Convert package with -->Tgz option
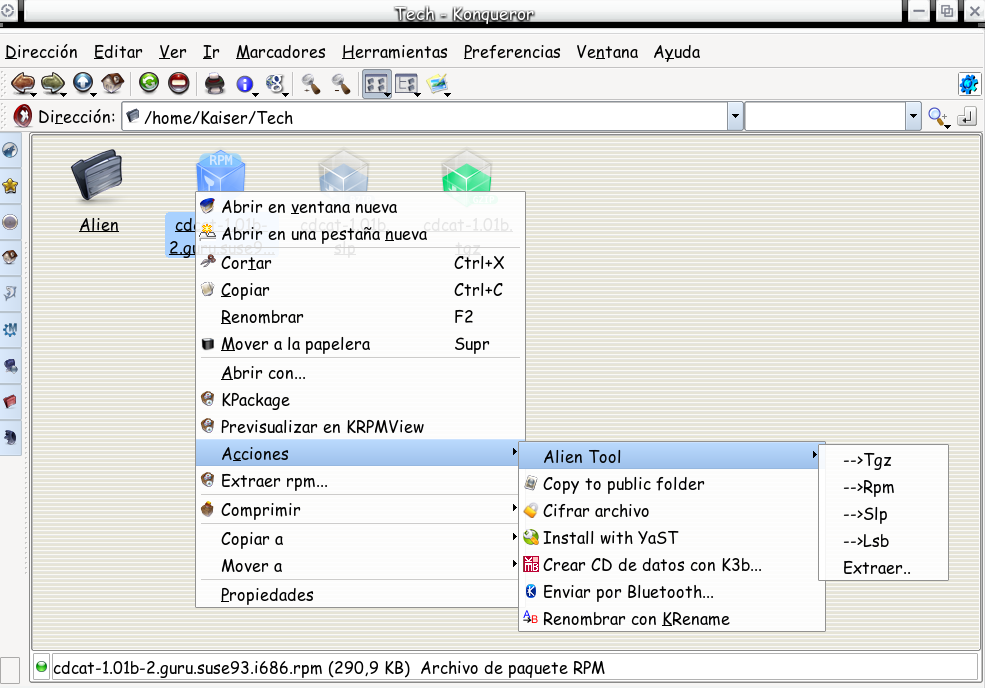This screenshot has height=688, width=985. click(883, 460)
